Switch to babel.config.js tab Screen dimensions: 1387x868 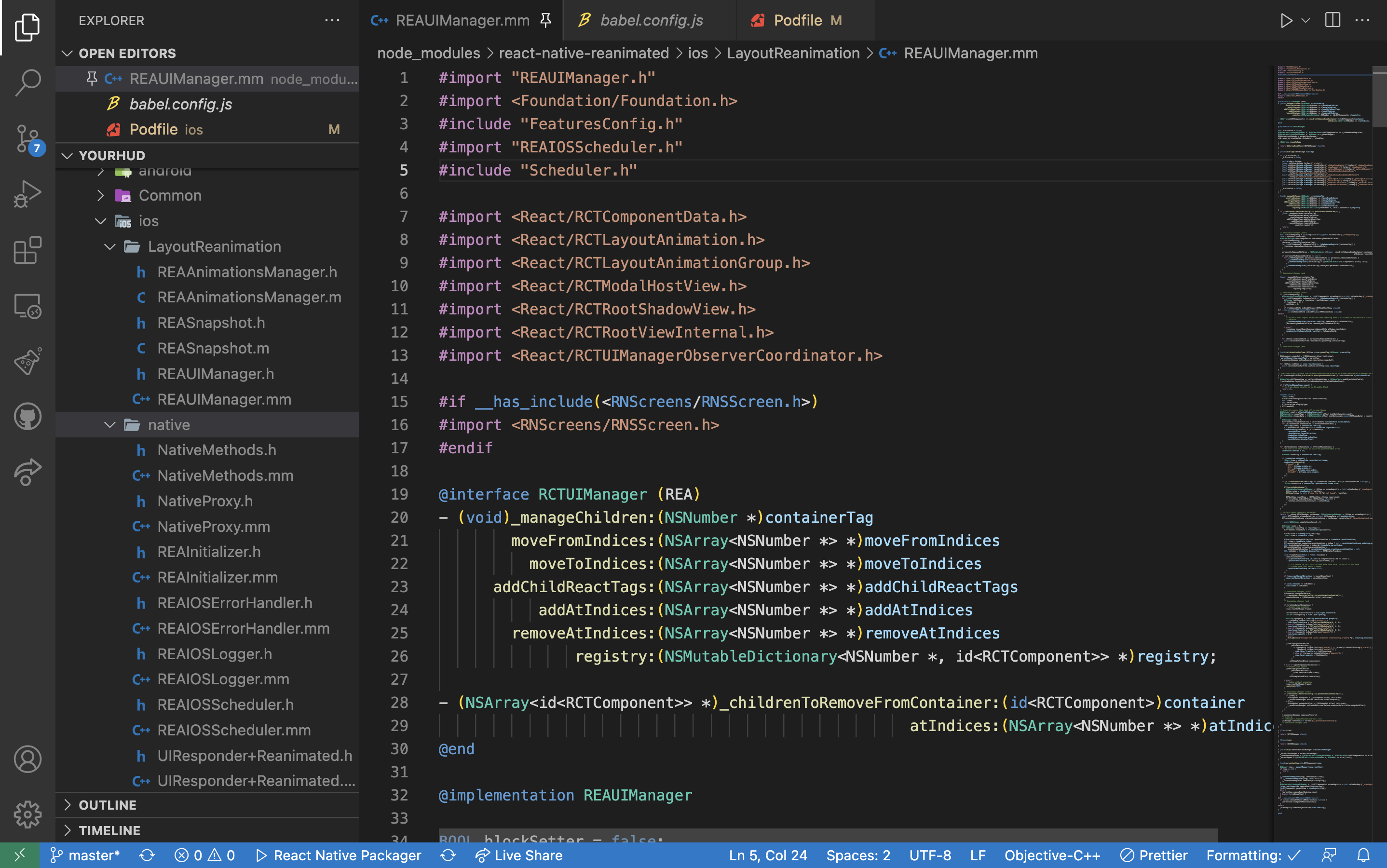tap(650, 21)
